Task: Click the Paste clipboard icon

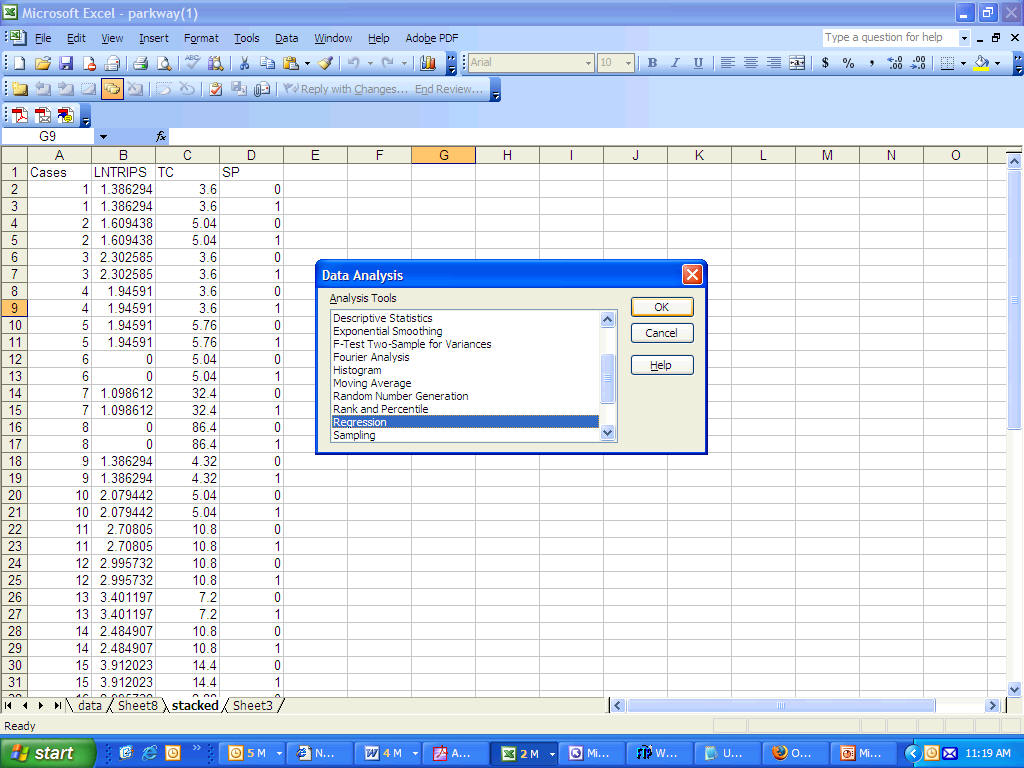Action: (291, 63)
